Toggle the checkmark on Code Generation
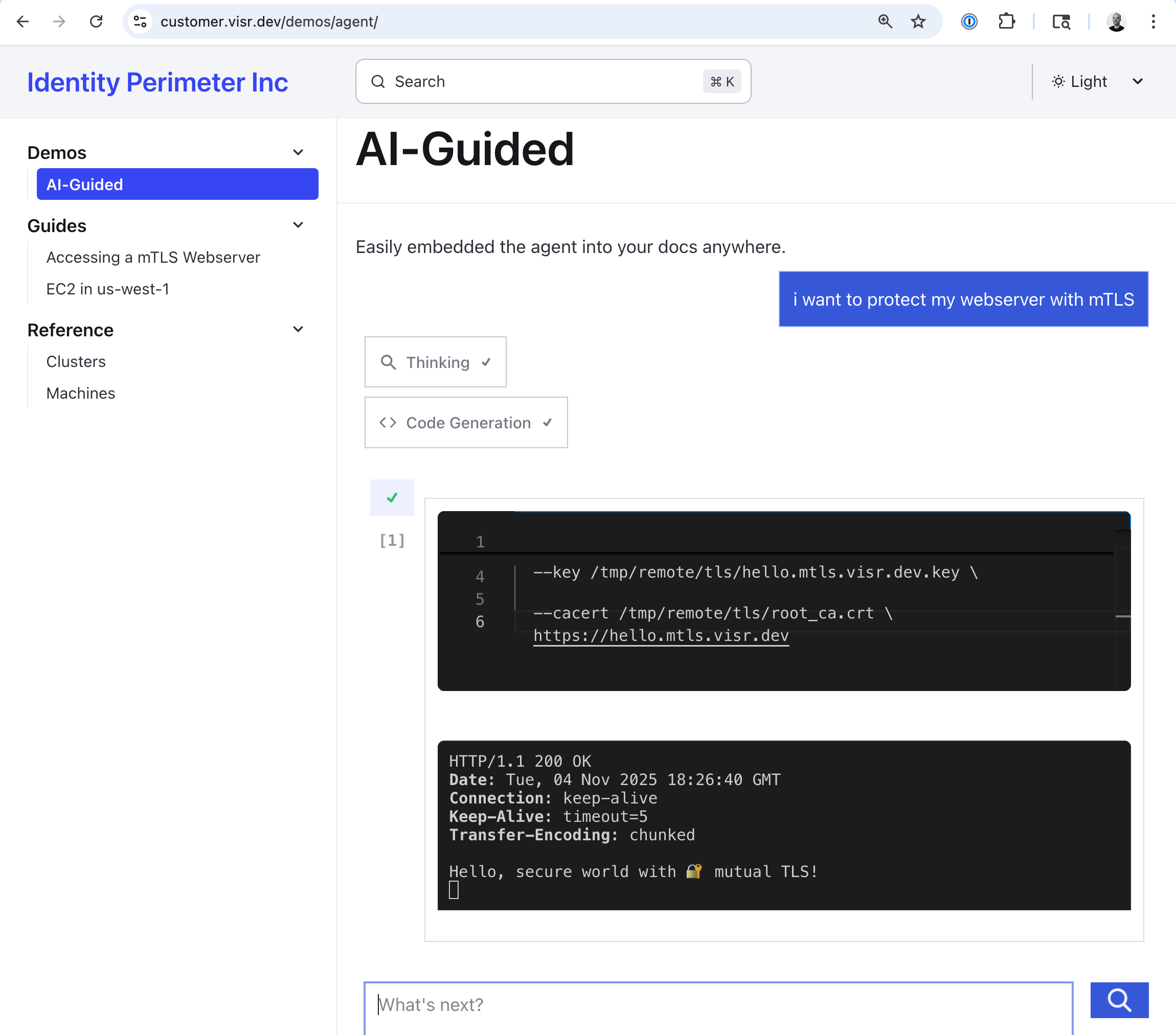The height and width of the screenshot is (1035, 1176). click(x=547, y=423)
